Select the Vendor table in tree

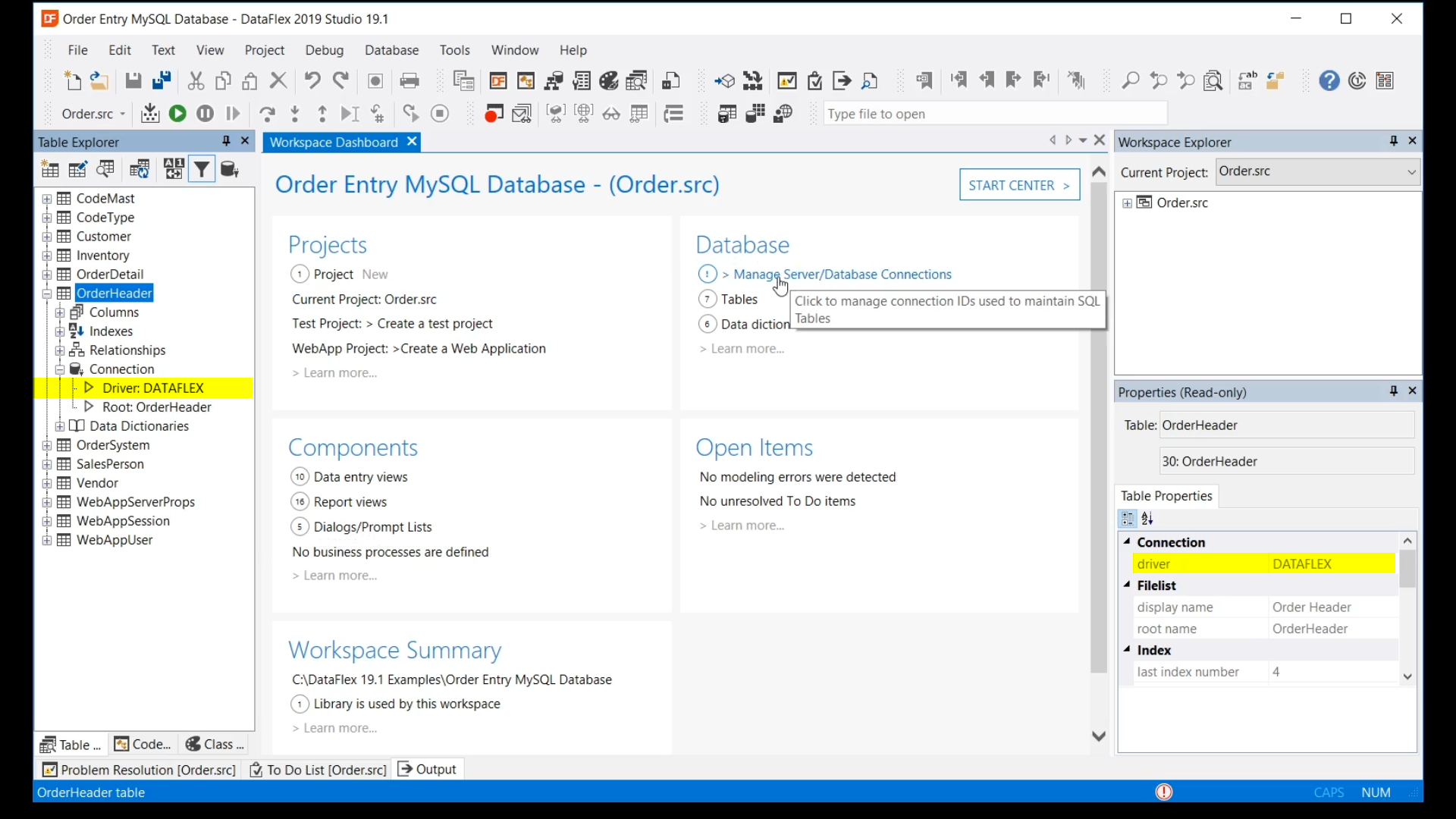pyautogui.click(x=97, y=483)
